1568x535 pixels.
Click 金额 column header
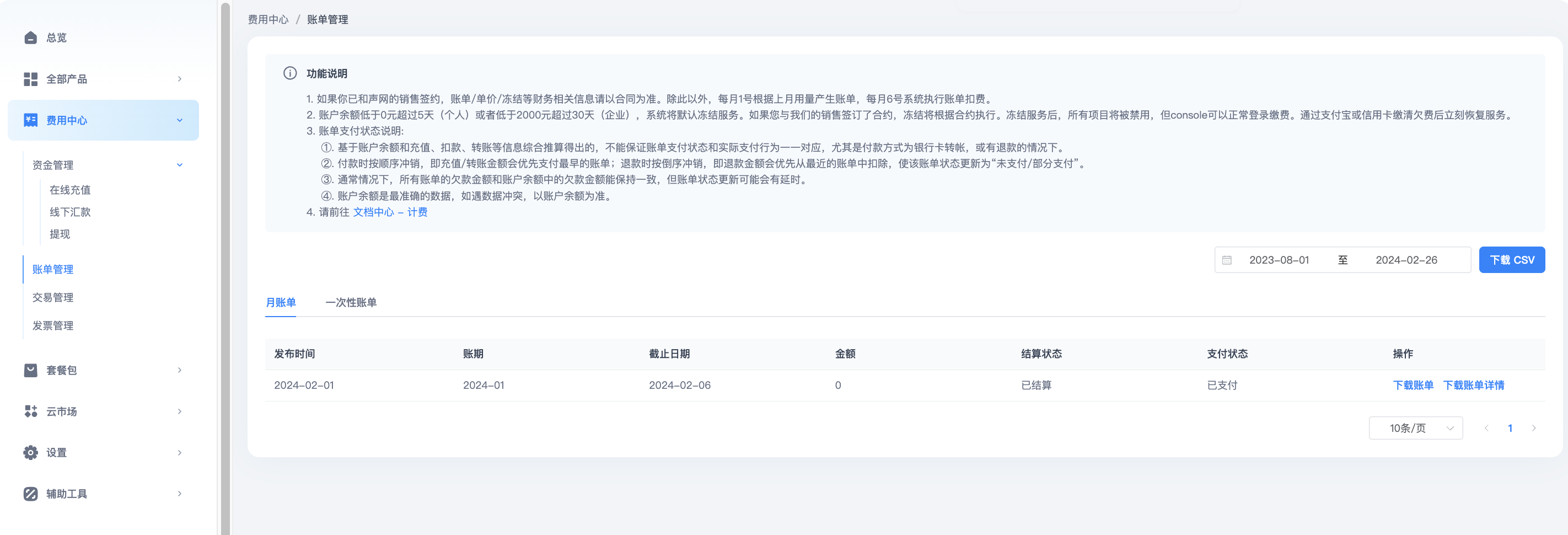[845, 354]
